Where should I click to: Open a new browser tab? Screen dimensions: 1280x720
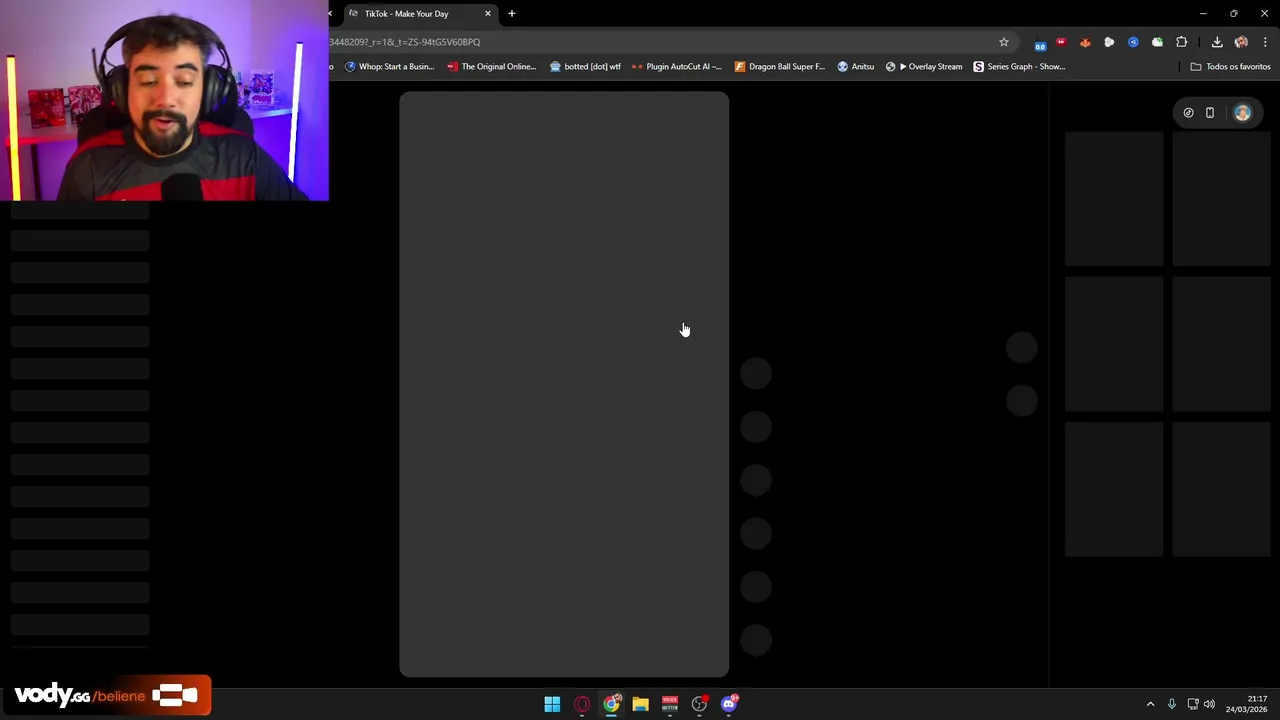coord(512,14)
